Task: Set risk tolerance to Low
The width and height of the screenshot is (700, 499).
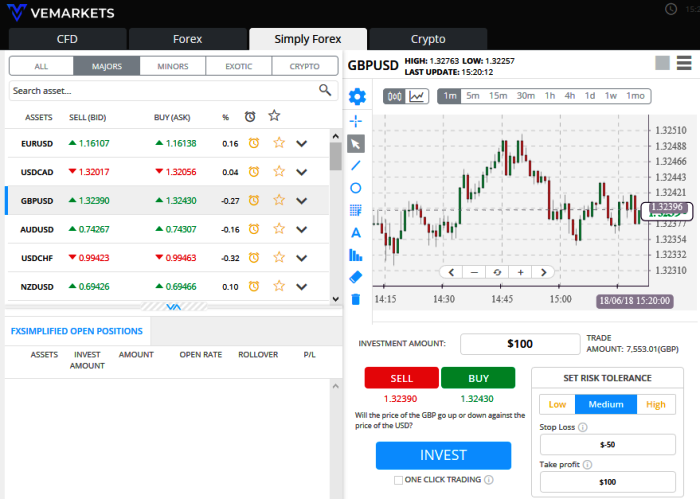Action: pyautogui.click(x=557, y=404)
